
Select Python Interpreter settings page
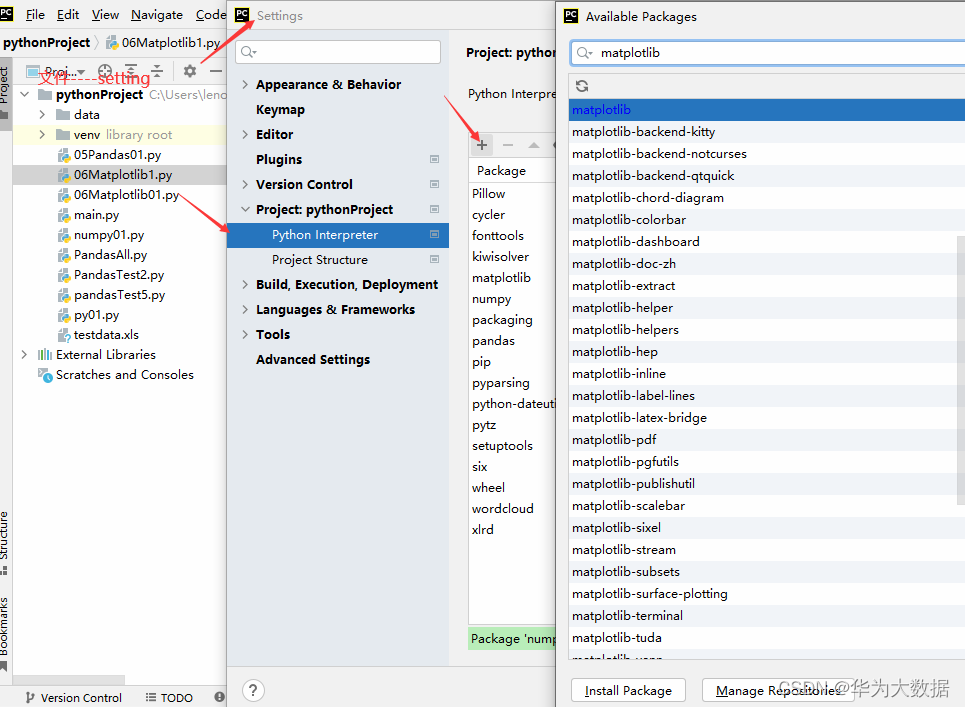click(x=338, y=234)
